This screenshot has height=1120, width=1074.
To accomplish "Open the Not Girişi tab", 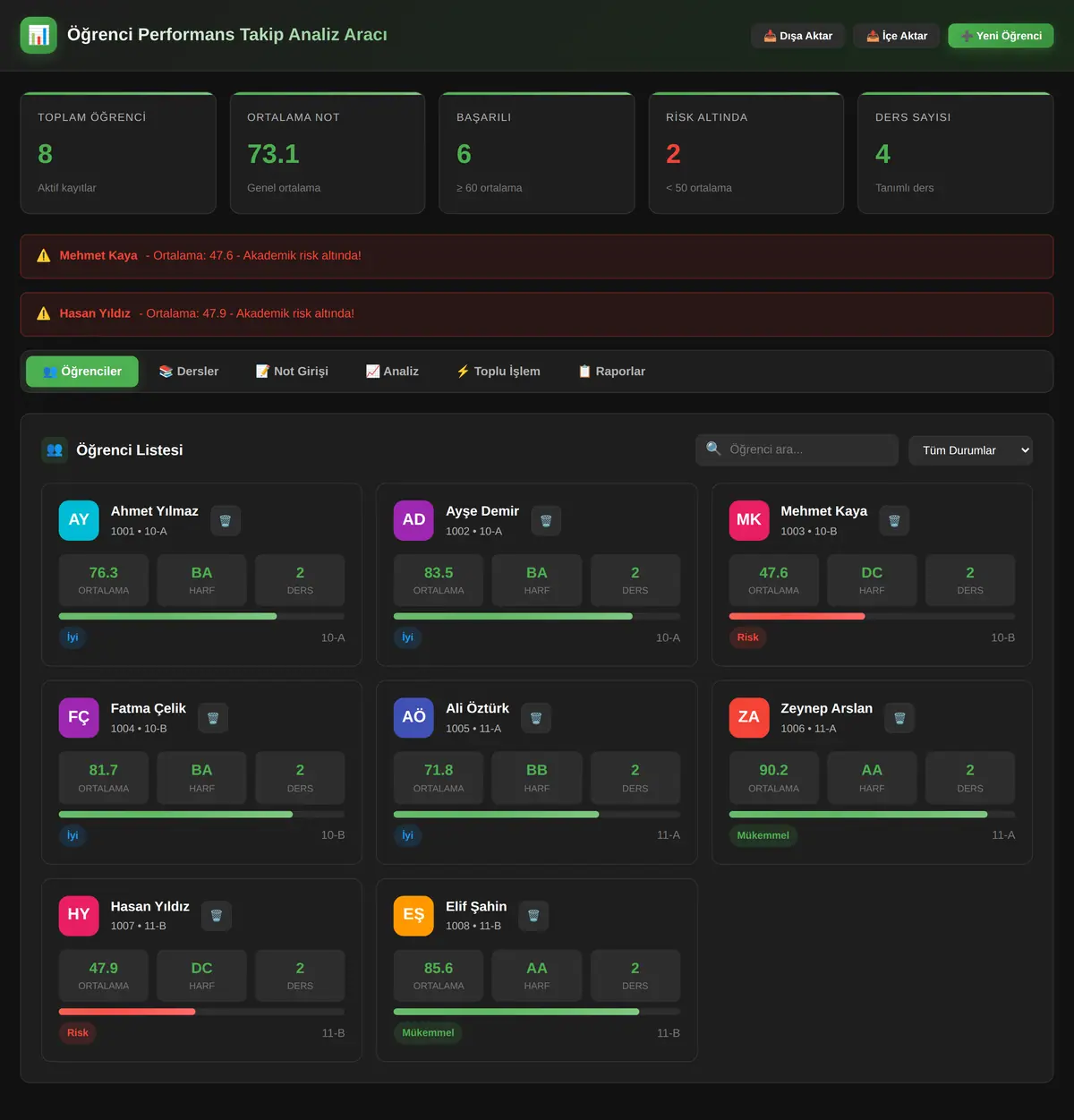I will 292,372.
